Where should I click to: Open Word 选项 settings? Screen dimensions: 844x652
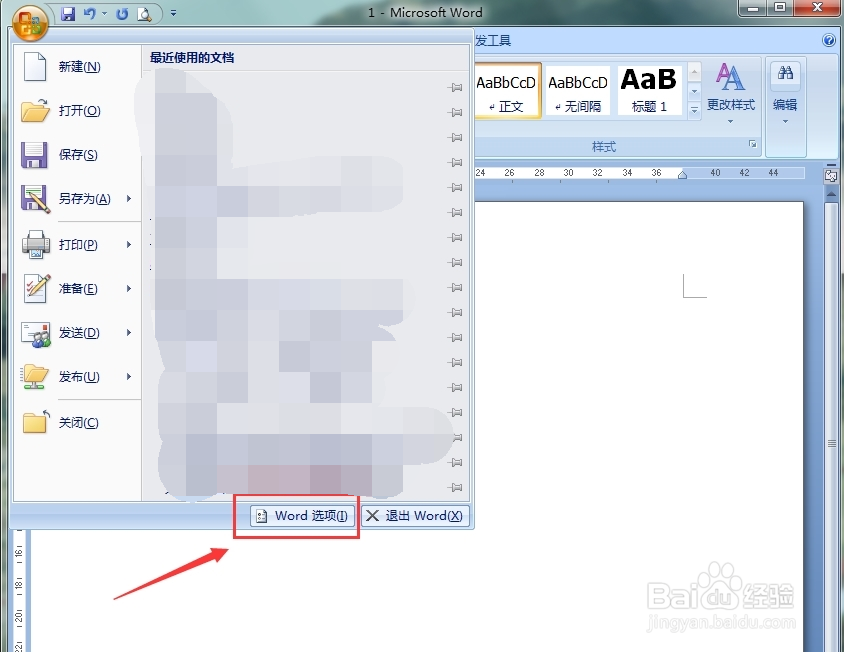[x=300, y=516]
